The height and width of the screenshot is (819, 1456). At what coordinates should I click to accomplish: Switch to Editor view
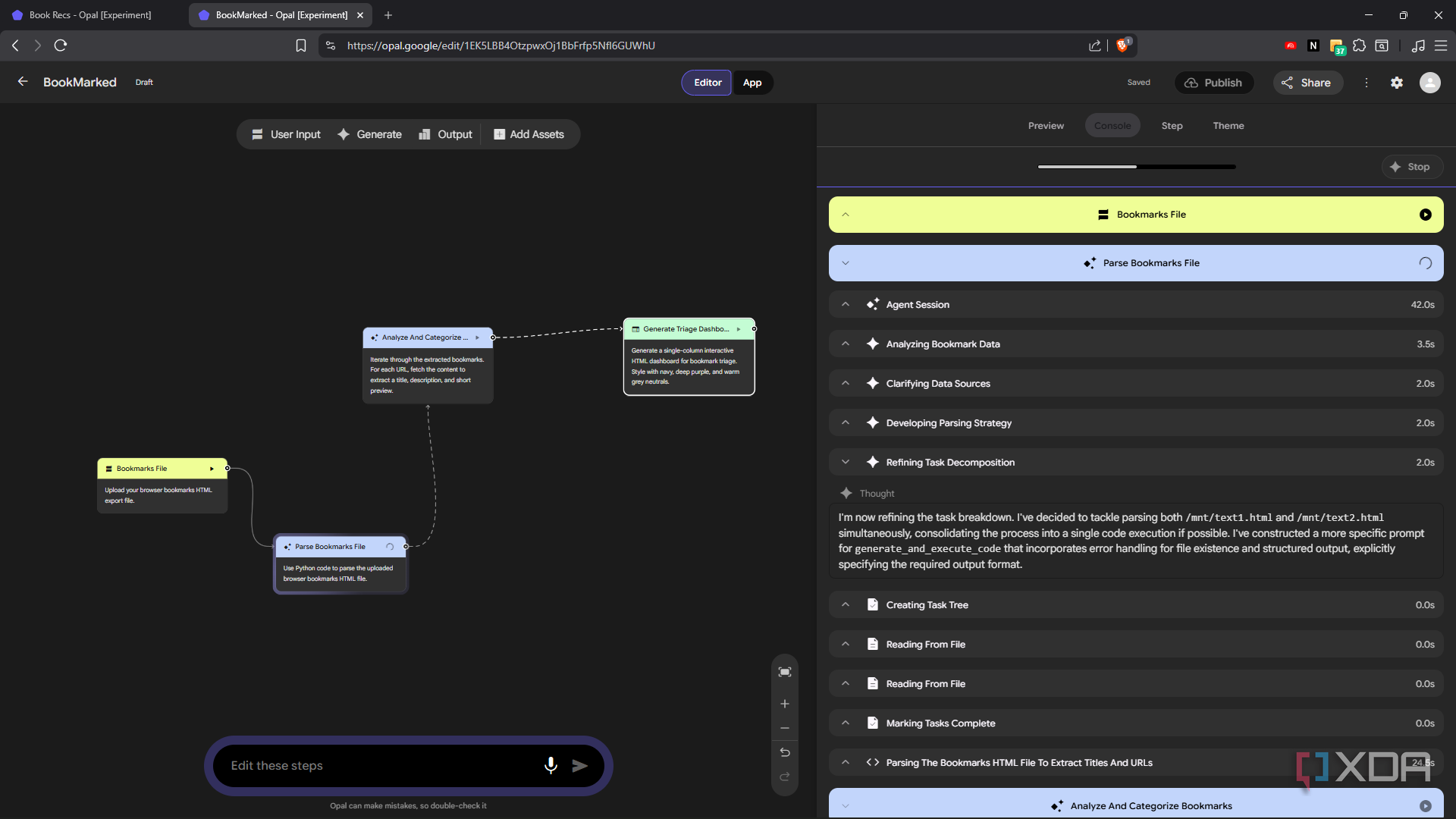click(708, 83)
